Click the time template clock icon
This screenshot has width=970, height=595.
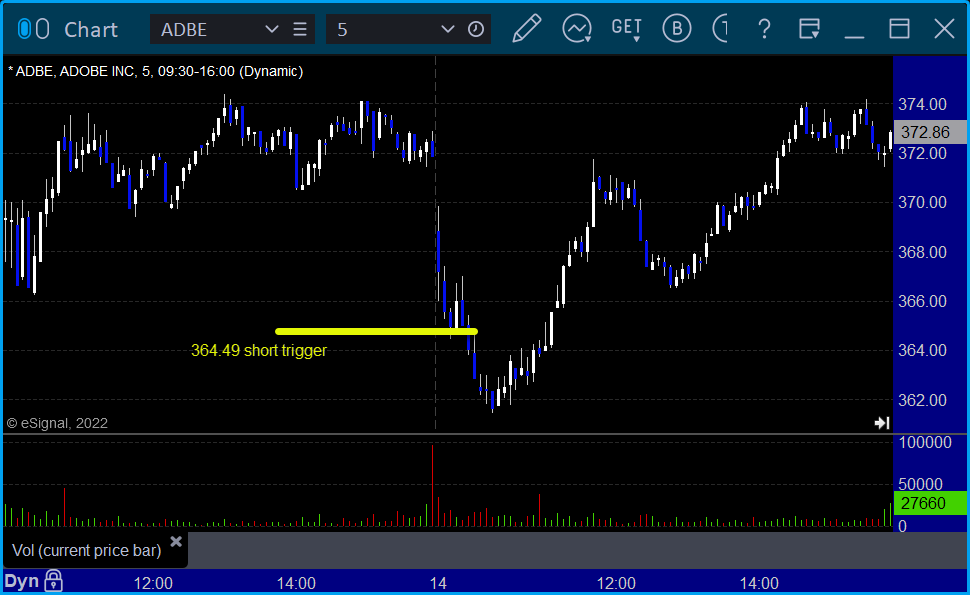pyautogui.click(x=476, y=29)
